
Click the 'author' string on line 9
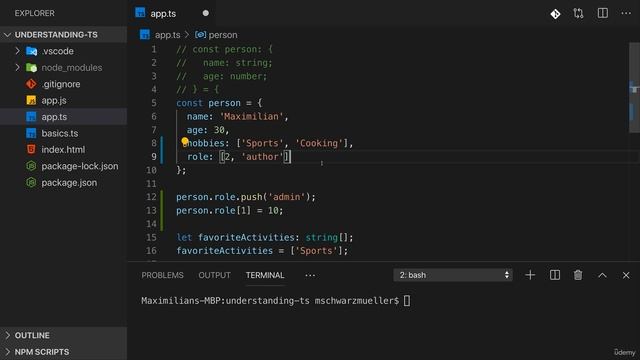262,157
